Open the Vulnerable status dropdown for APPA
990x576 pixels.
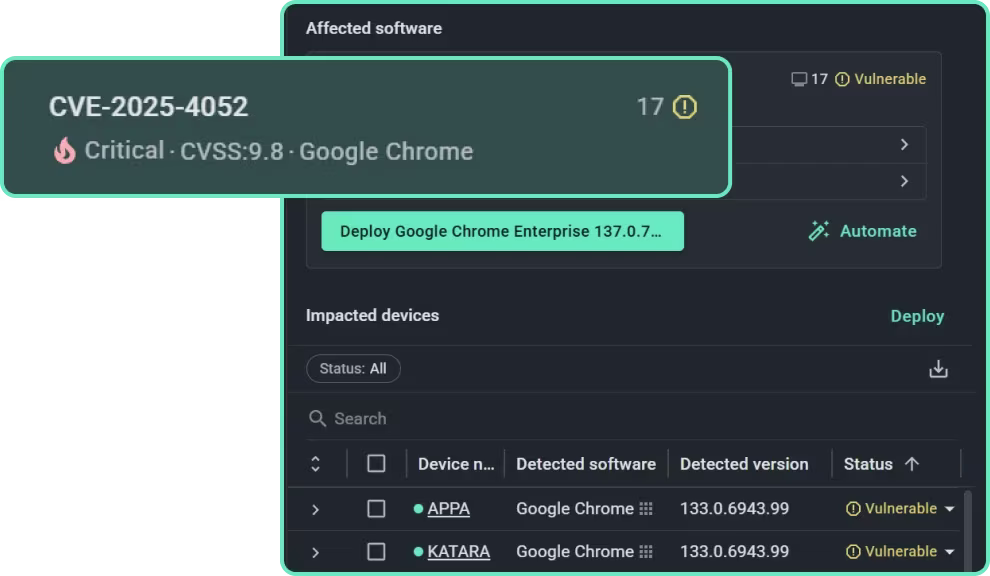point(949,509)
